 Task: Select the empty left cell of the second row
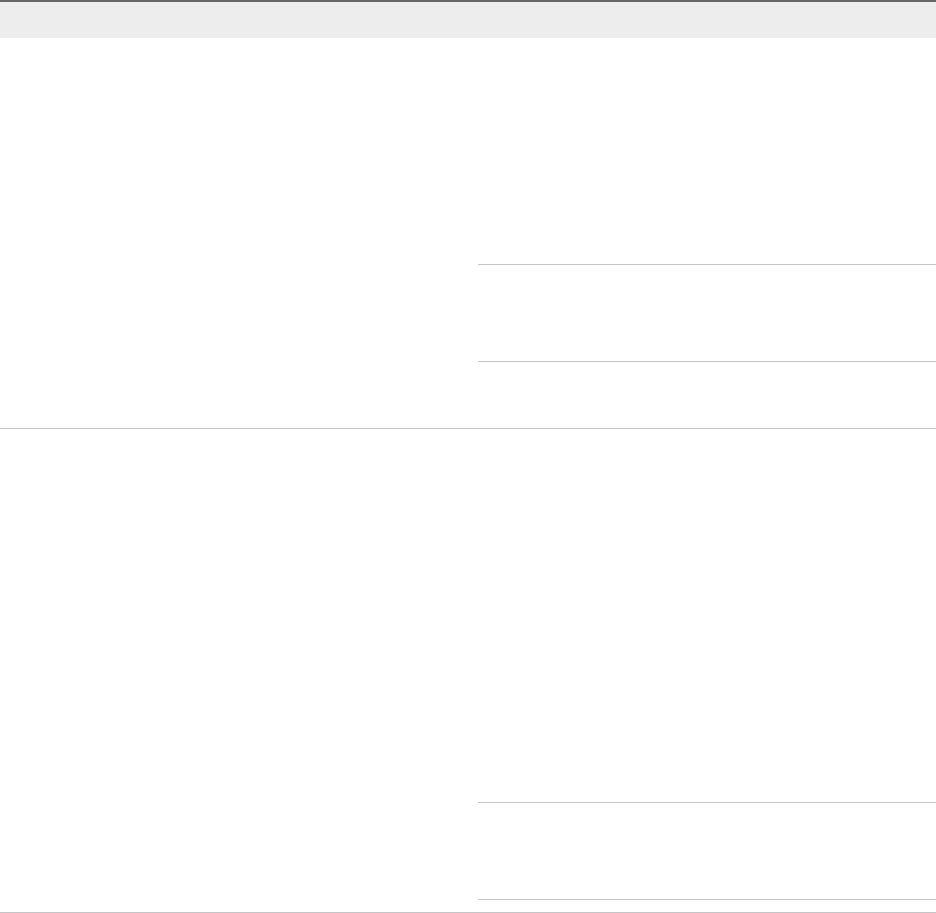click(x=238, y=670)
